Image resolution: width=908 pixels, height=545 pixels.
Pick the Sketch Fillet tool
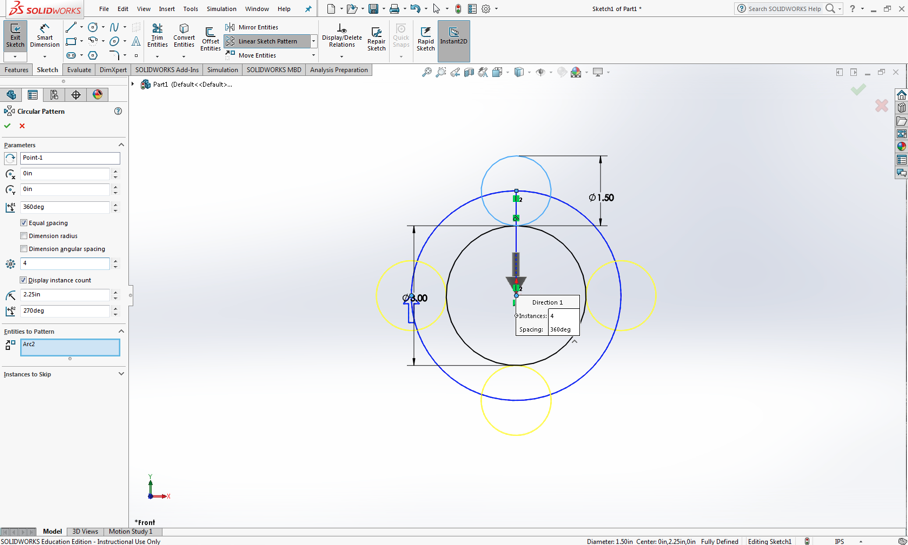(x=114, y=56)
